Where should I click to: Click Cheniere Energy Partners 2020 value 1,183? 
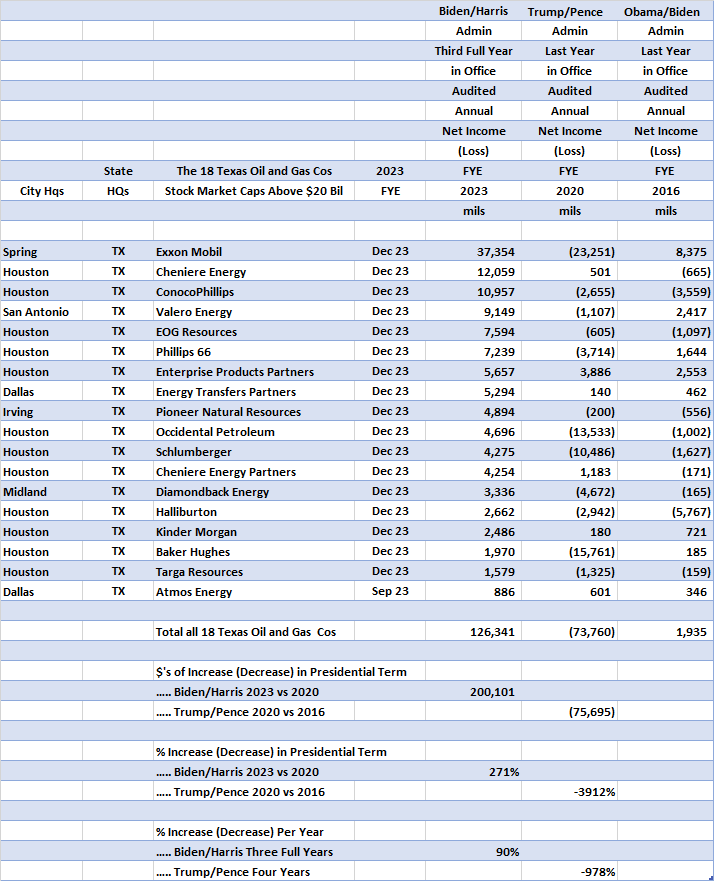tap(569, 471)
